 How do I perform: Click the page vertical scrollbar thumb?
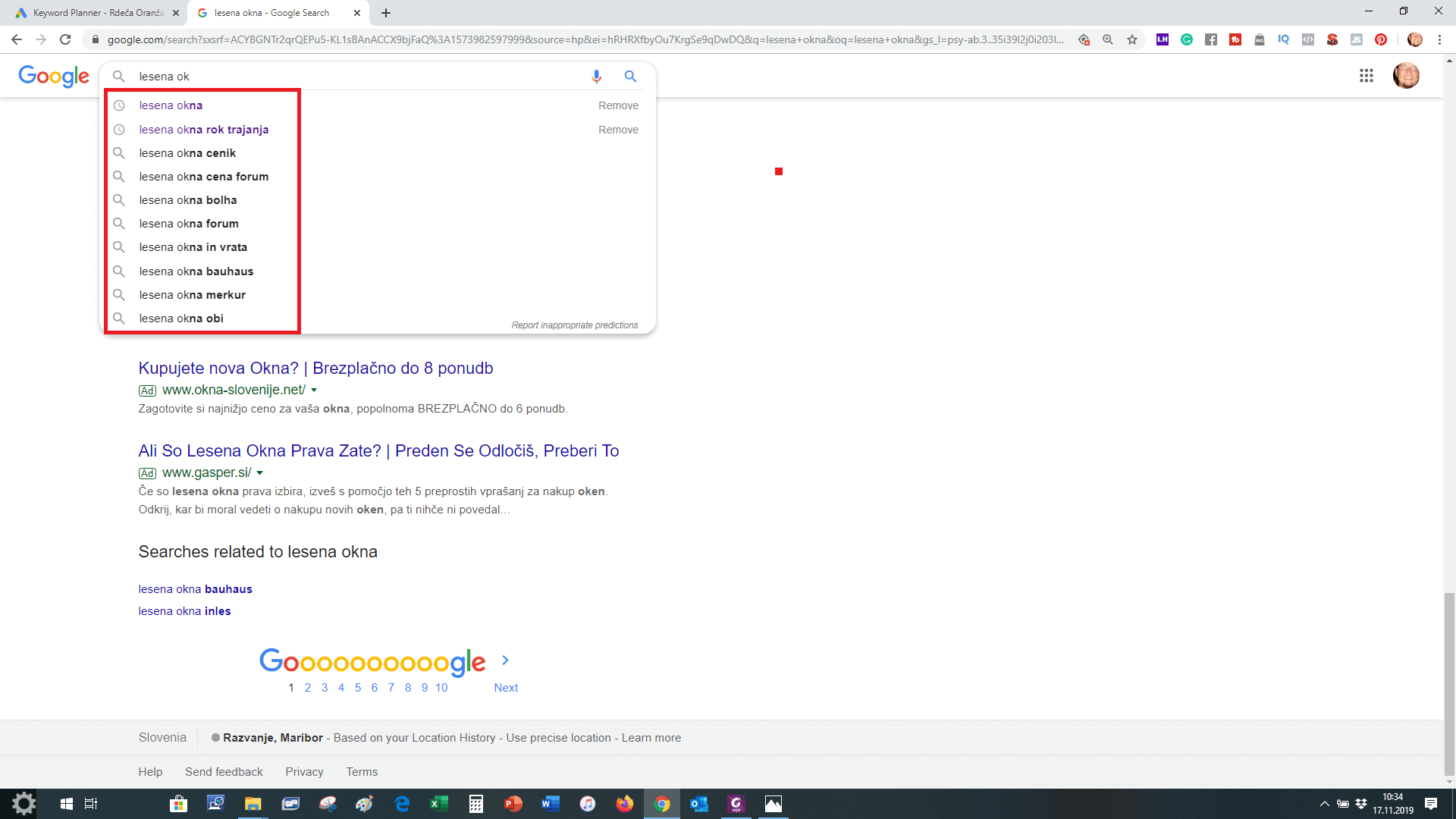[x=1449, y=682]
